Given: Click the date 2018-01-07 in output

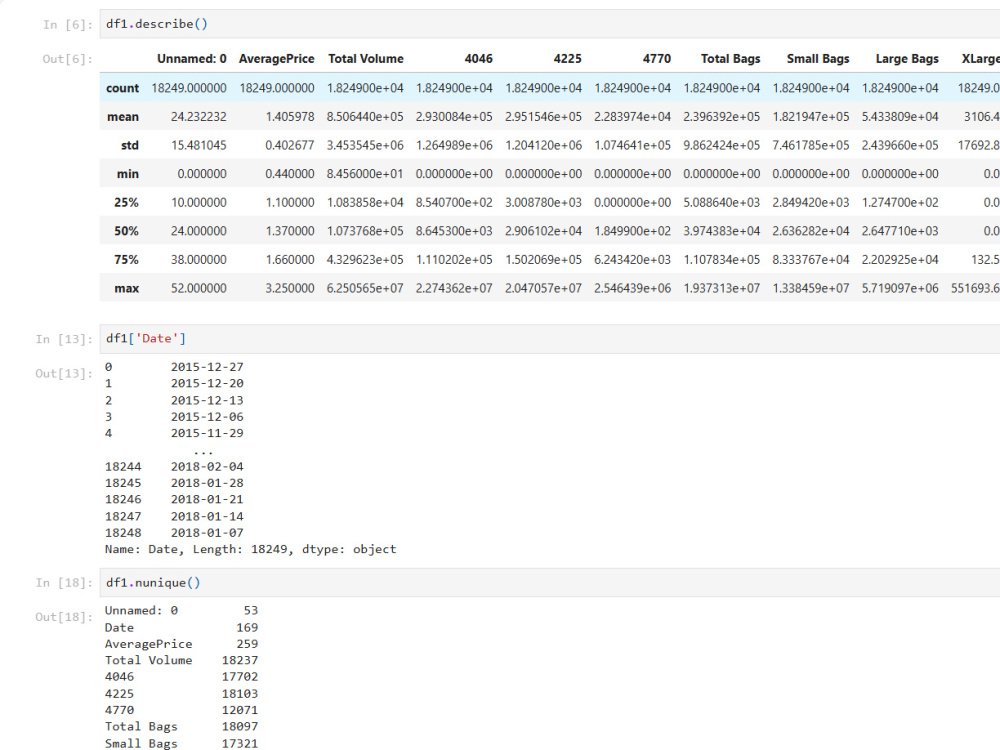Looking at the screenshot, I should 207,533.
